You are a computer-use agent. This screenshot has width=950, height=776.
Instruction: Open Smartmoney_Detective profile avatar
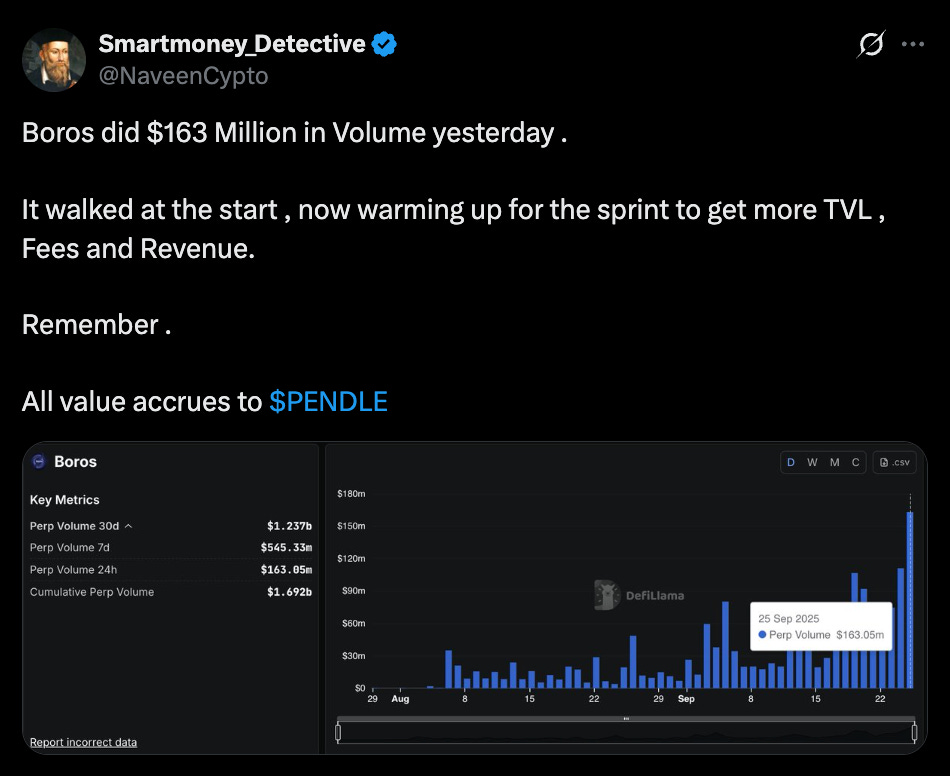pos(54,60)
